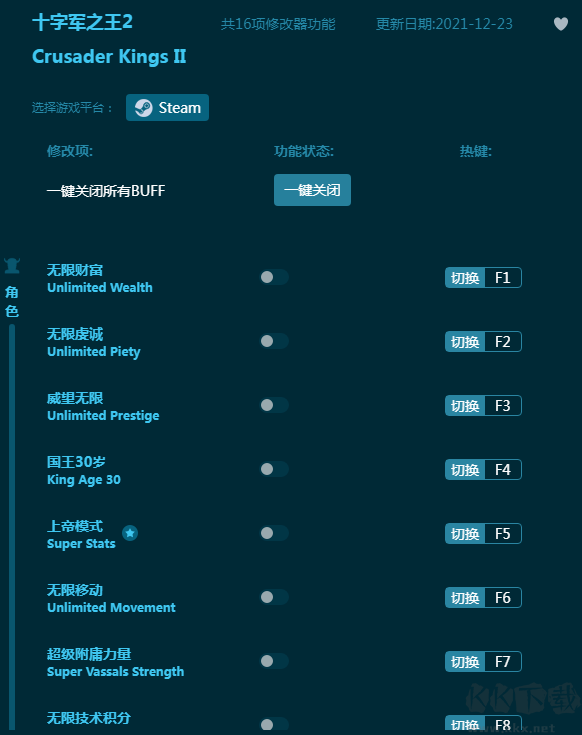Enable Super Stats god mode toggle
Viewport: 582px width, 735px height.
point(274,533)
